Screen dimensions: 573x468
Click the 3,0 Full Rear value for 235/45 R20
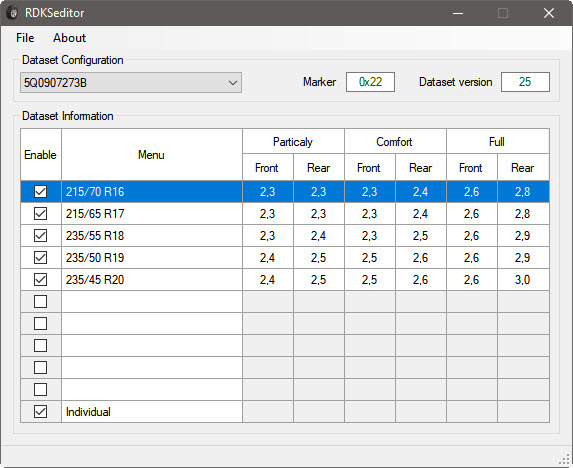pos(523,280)
